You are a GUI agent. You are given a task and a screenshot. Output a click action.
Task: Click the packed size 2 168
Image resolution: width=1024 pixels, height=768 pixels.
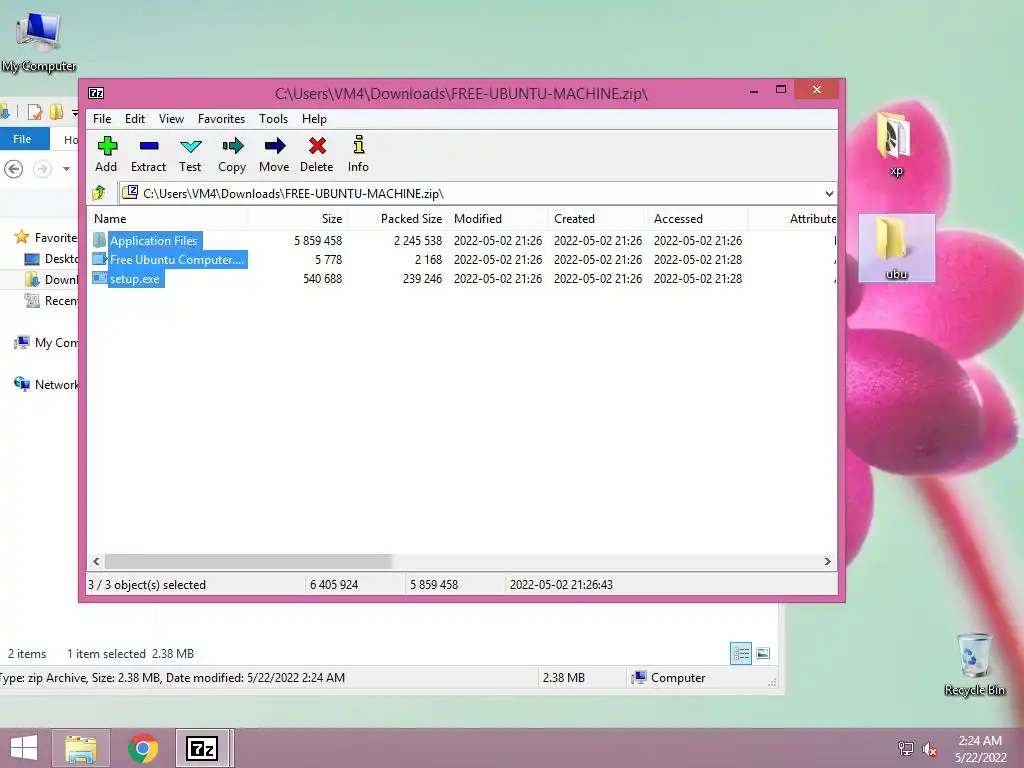(428, 259)
